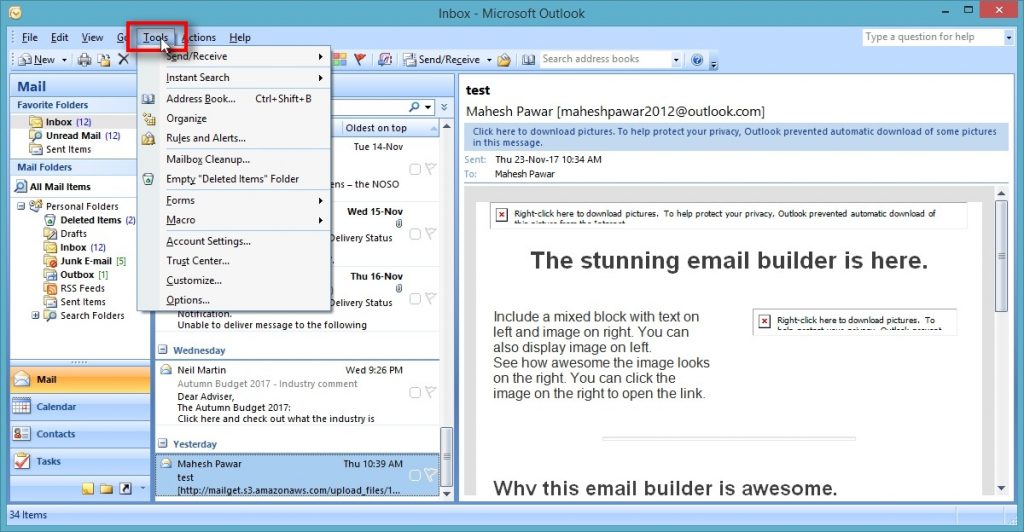Open the Shortcuts icon at pane bottom
Viewport: 1024px width, 532px height.
coord(125,488)
